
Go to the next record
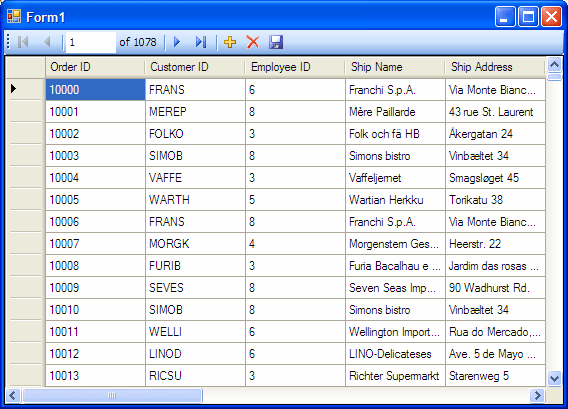pyautogui.click(x=177, y=42)
